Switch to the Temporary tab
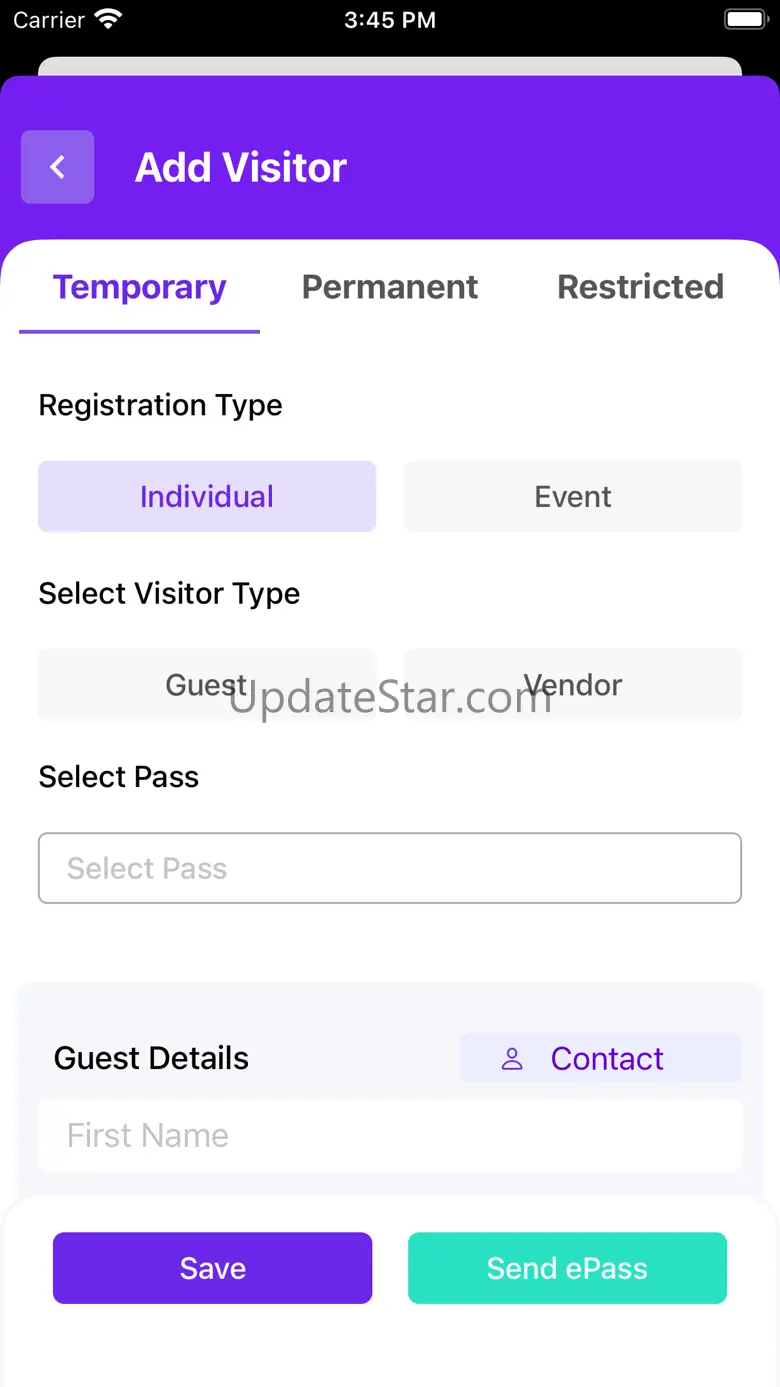780x1387 pixels. (140, 288)
